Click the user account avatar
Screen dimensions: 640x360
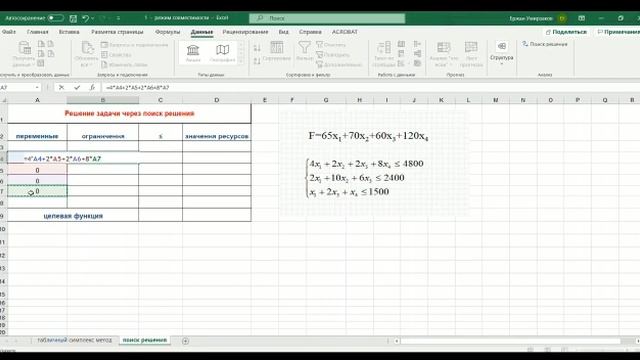click(562, 18)
